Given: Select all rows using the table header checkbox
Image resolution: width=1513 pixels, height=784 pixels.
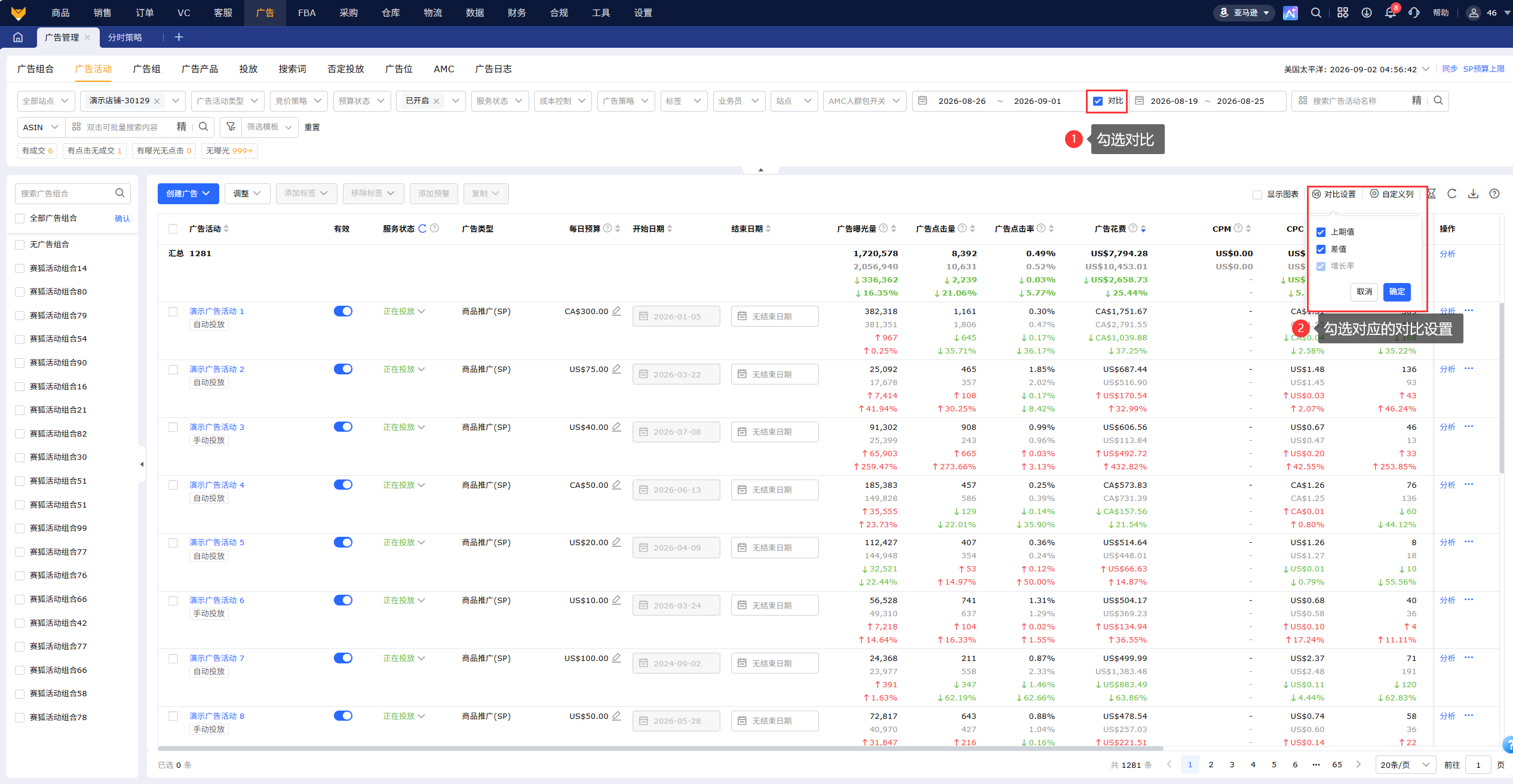Looking at the screenshot, I should (173, 229).
